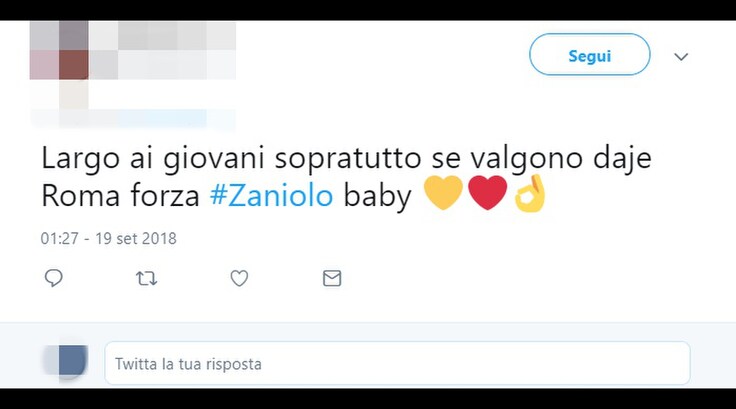Retweet using the arrows icon
This screenshot has height=409, width=736.
(146, 278)
